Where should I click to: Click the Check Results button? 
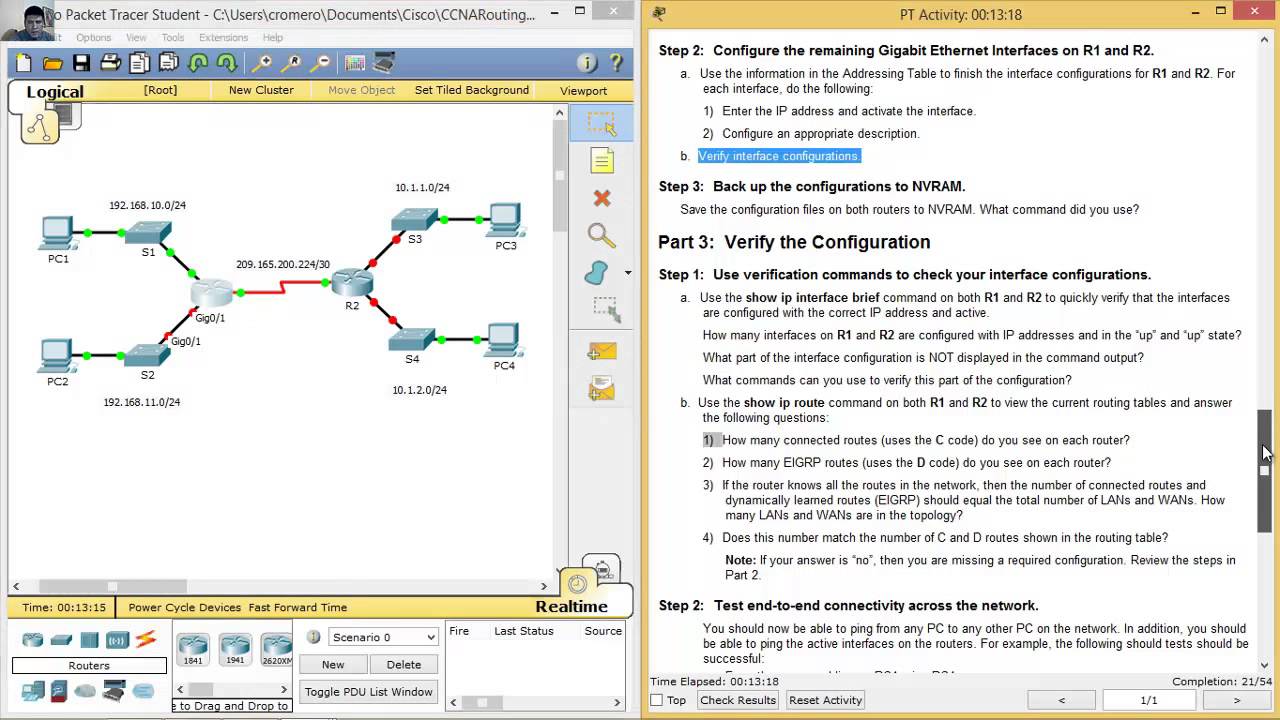pos(738,700)
